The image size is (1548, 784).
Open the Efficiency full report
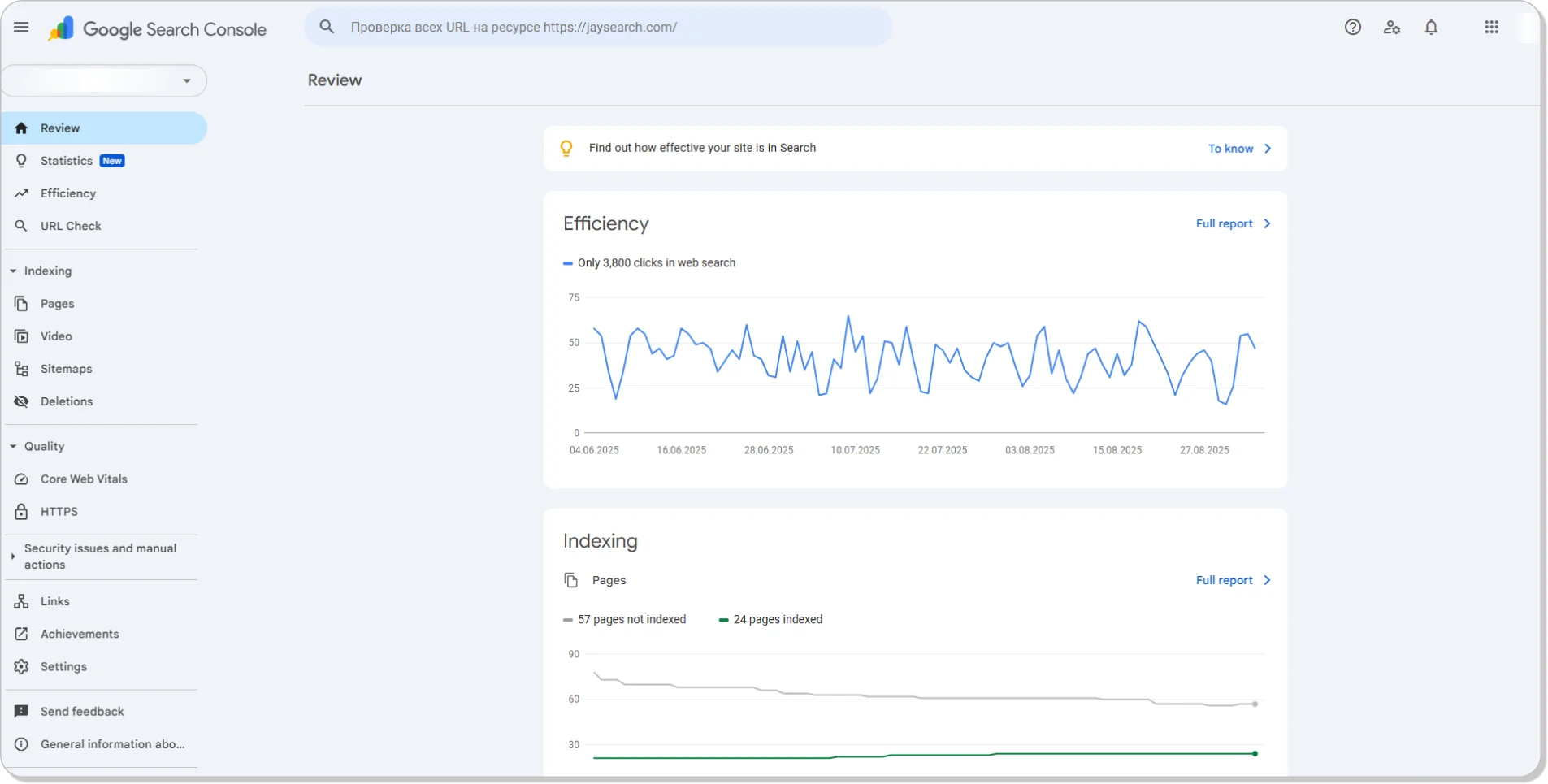[1225, 223]
